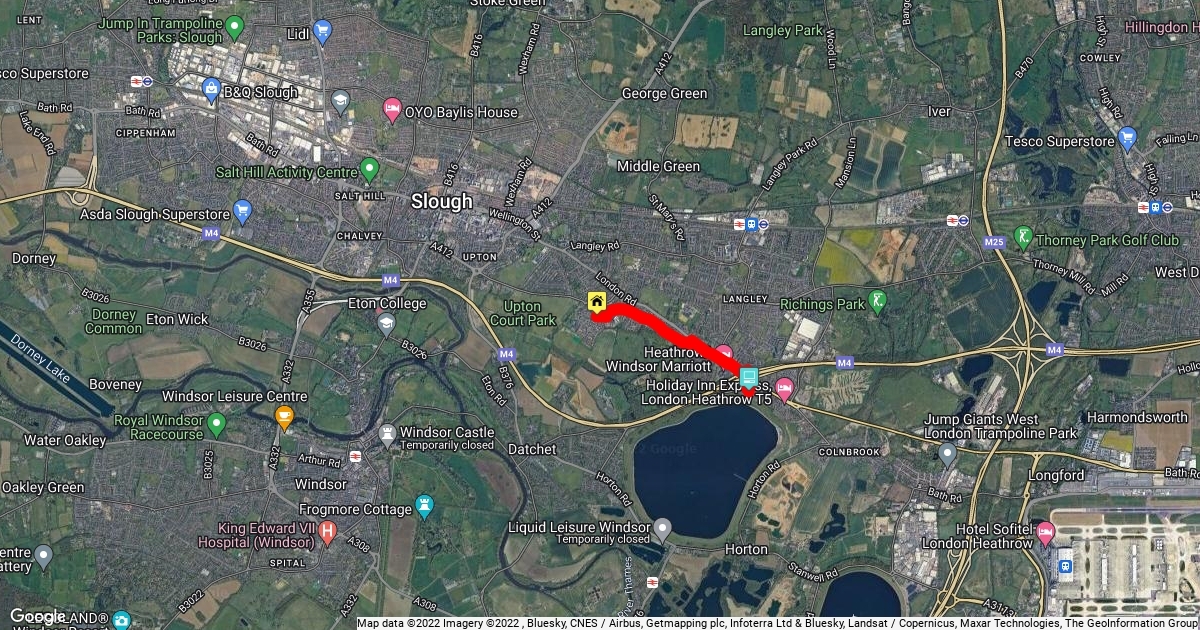Click the Hotel Sofitel London Heathrow pin
The width and height of the screenshot is (1200, 630).
click(x=1046, y=531)
